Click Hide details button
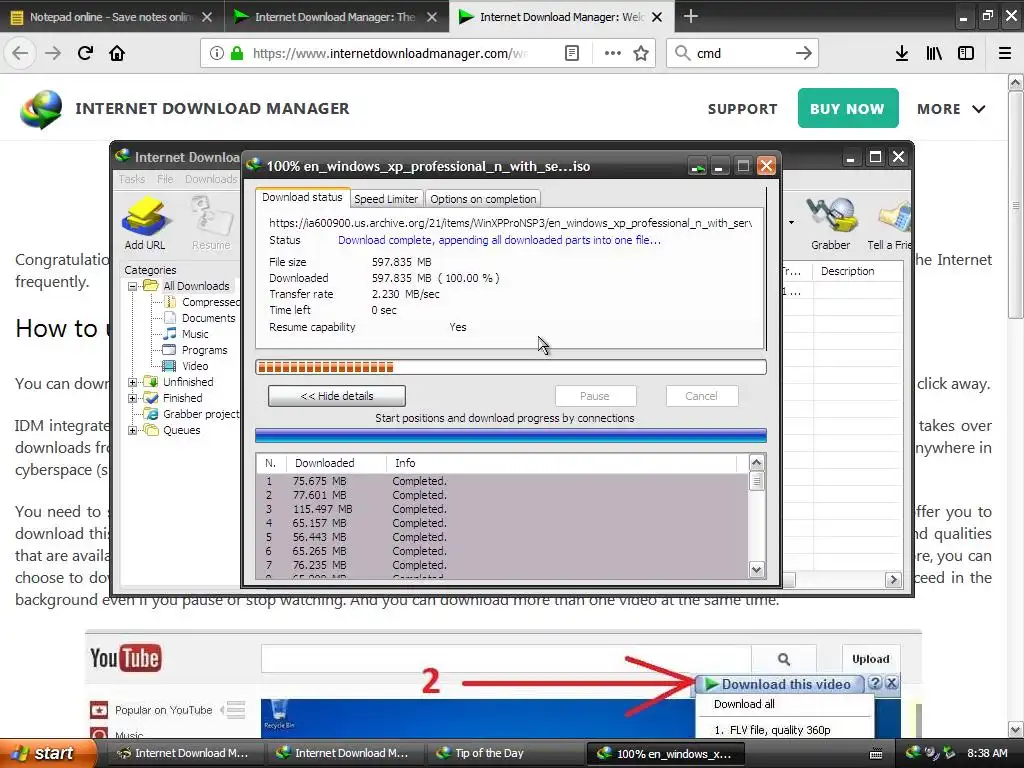Viewport: 1024px width, 768px height. 336,396
